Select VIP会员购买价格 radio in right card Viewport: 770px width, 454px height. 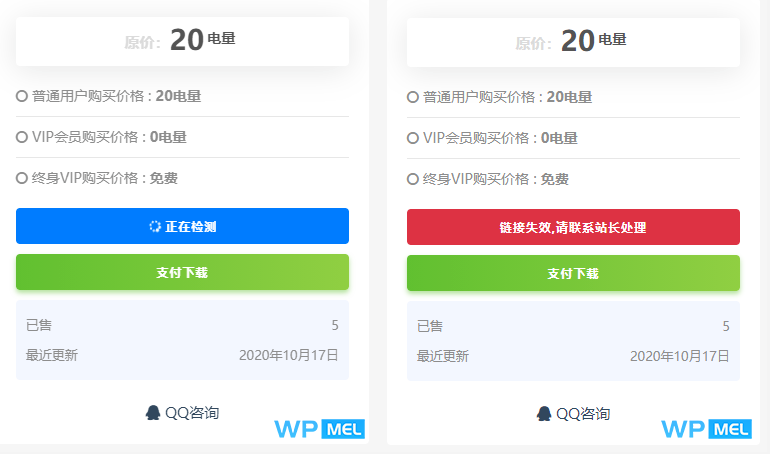pyautogui.click(x=413, y=138)
